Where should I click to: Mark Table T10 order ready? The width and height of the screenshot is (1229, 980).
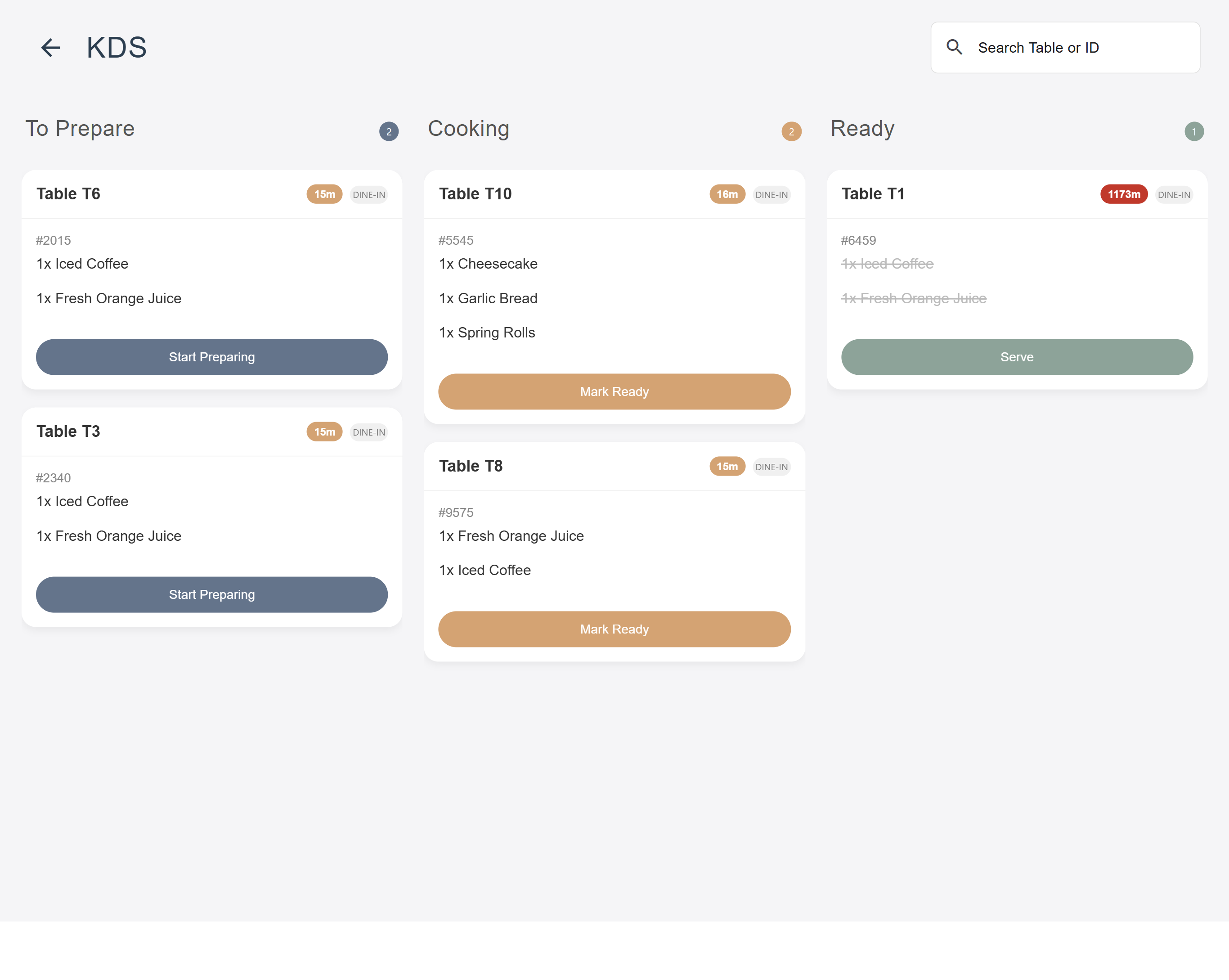coord(614,391)
